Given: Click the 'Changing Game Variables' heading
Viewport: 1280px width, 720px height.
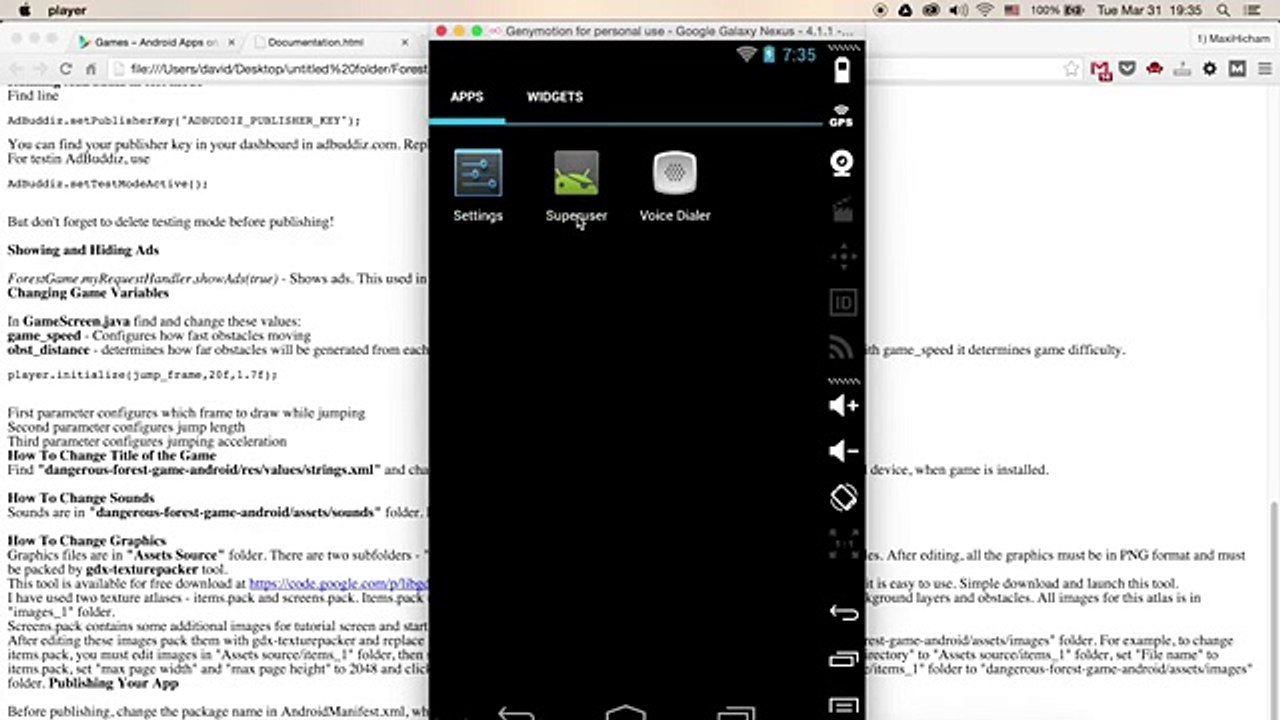Looking at the screenshot, I should point(88,293).
